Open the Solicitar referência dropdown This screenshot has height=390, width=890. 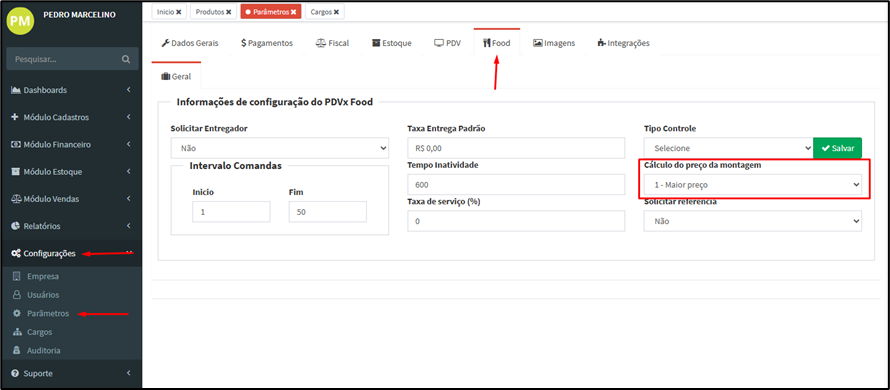(x=753, y=221)
